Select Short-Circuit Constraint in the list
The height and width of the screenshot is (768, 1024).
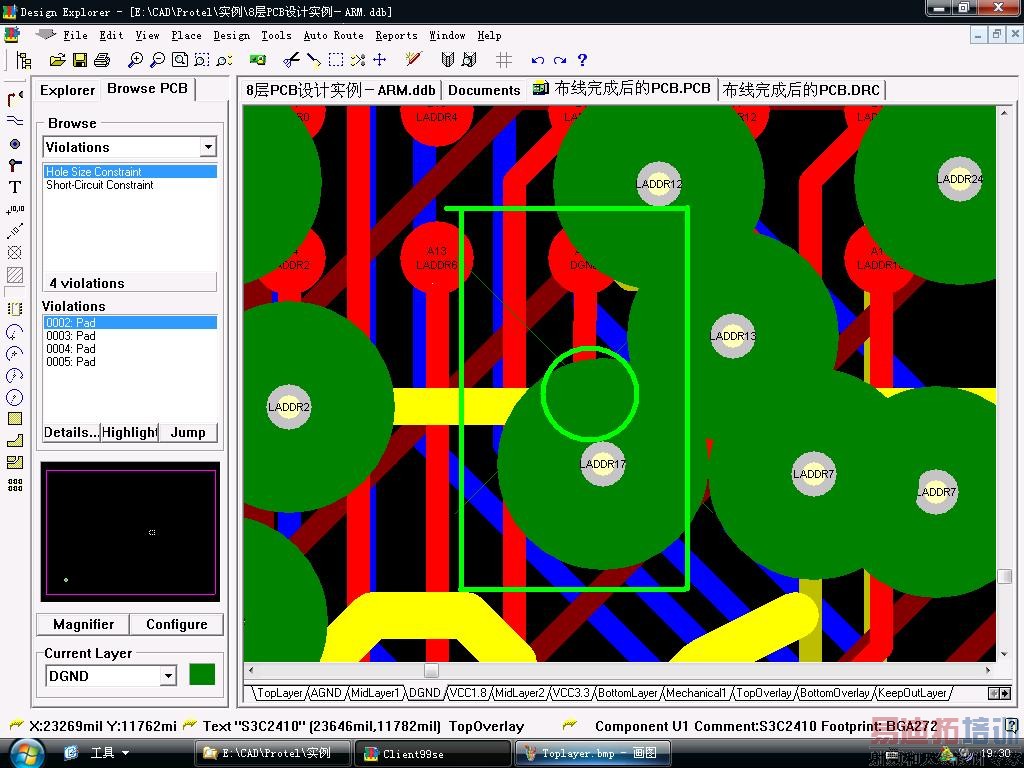point(100,185)
